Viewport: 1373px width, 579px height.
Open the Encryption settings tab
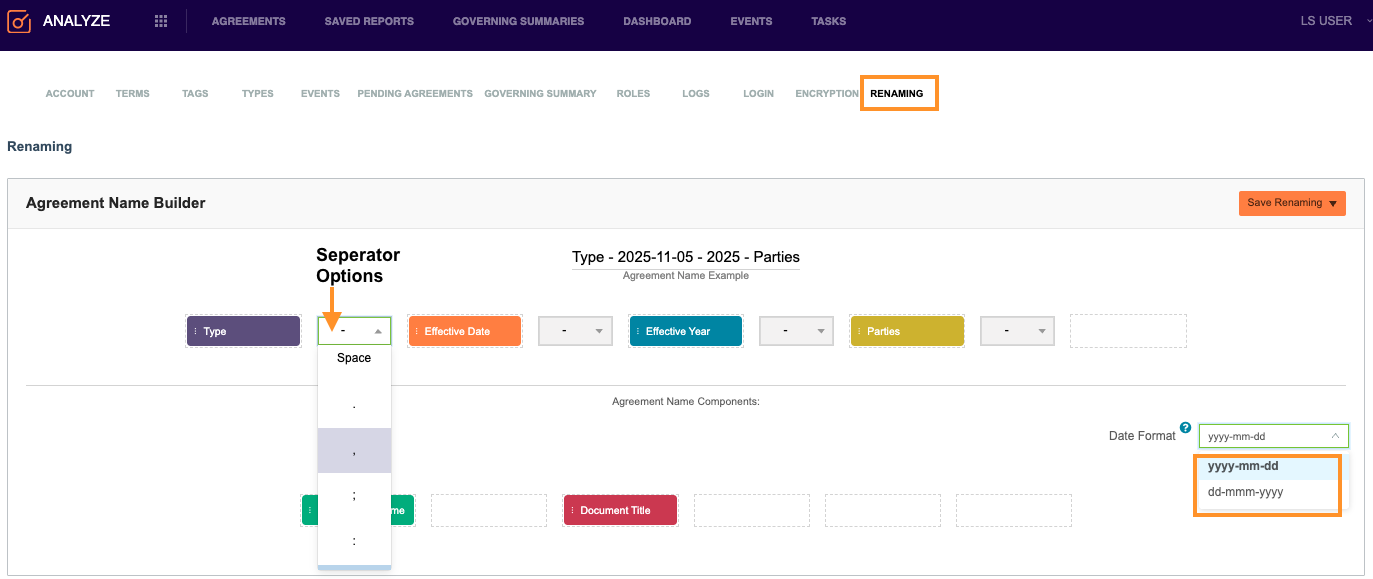826,94
